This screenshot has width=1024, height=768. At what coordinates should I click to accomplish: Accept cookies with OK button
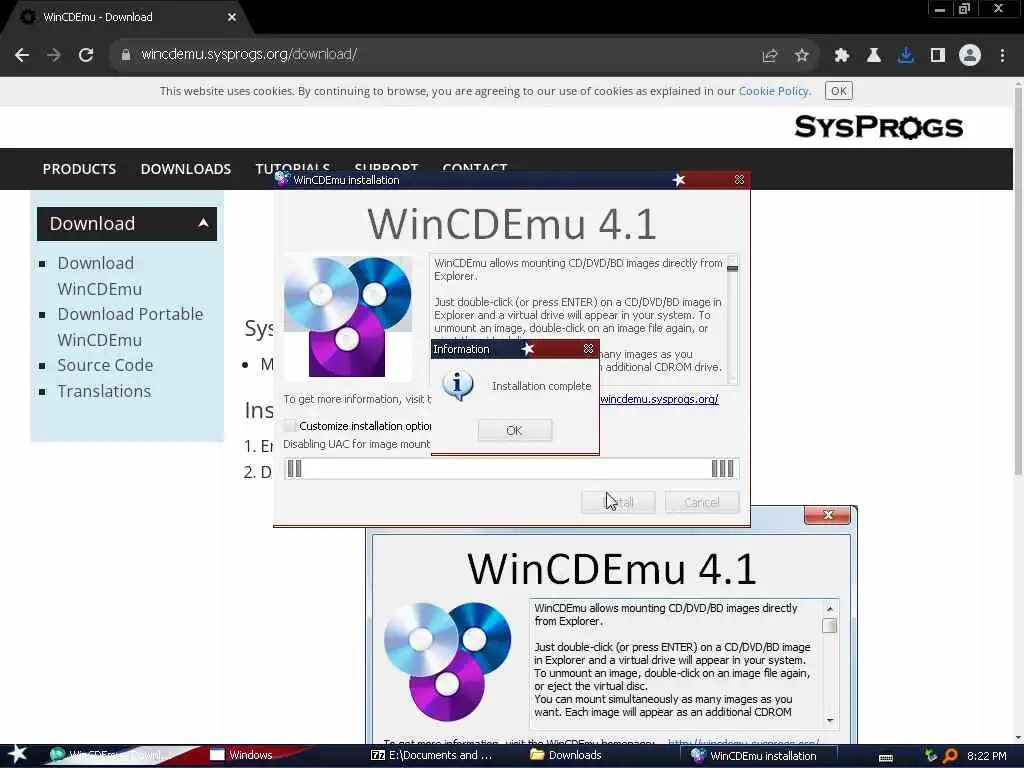[x=839, y=91]
